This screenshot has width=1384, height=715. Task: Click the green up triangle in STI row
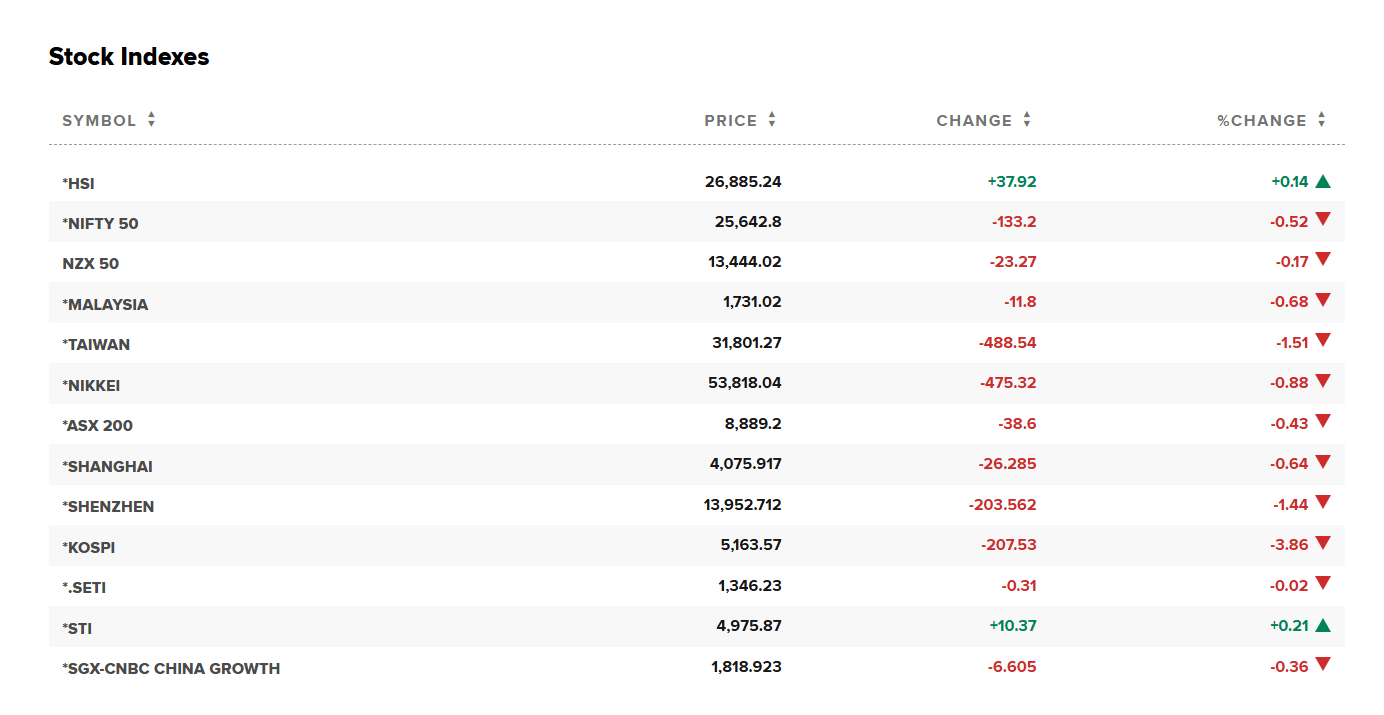[1323, 626]
